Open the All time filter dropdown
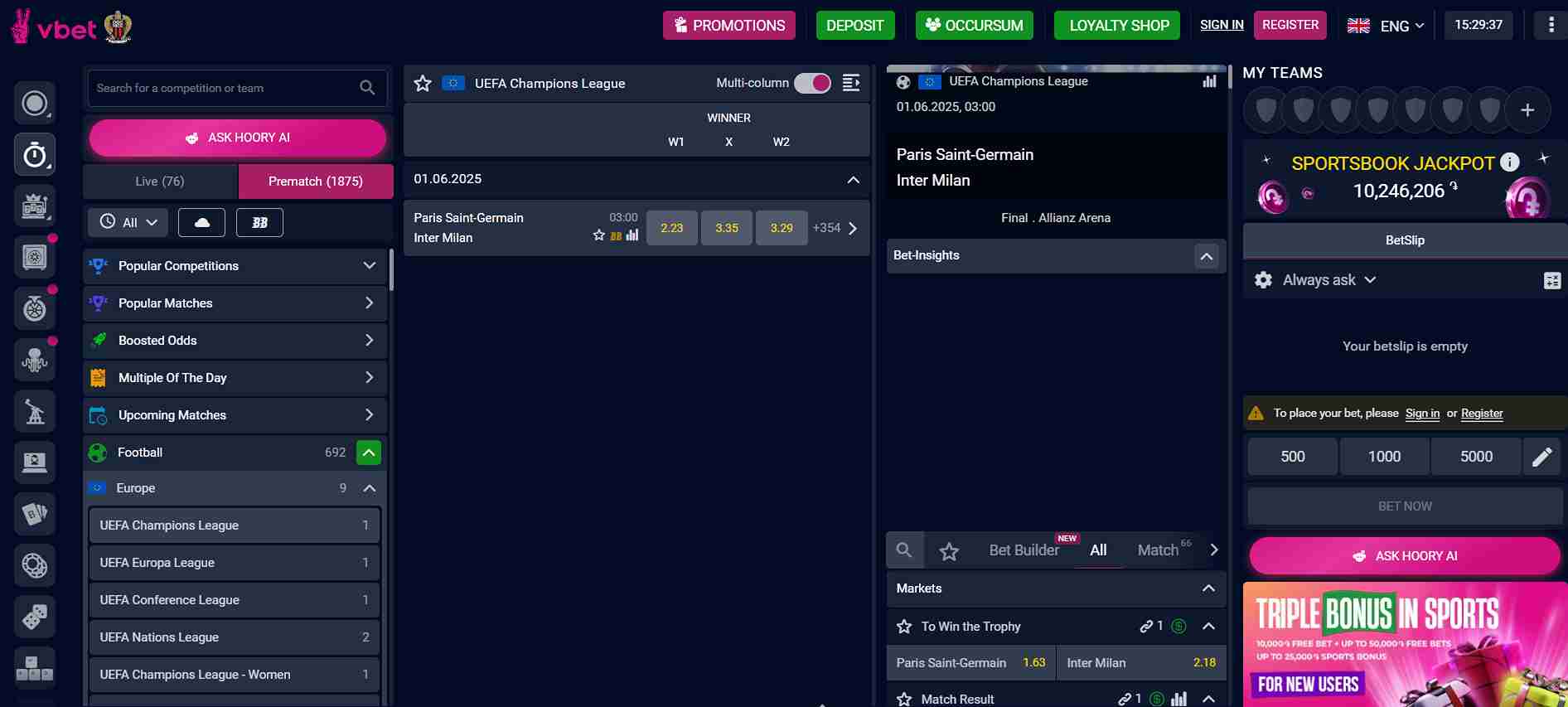The image size is (1568, 707). point(128,223)
